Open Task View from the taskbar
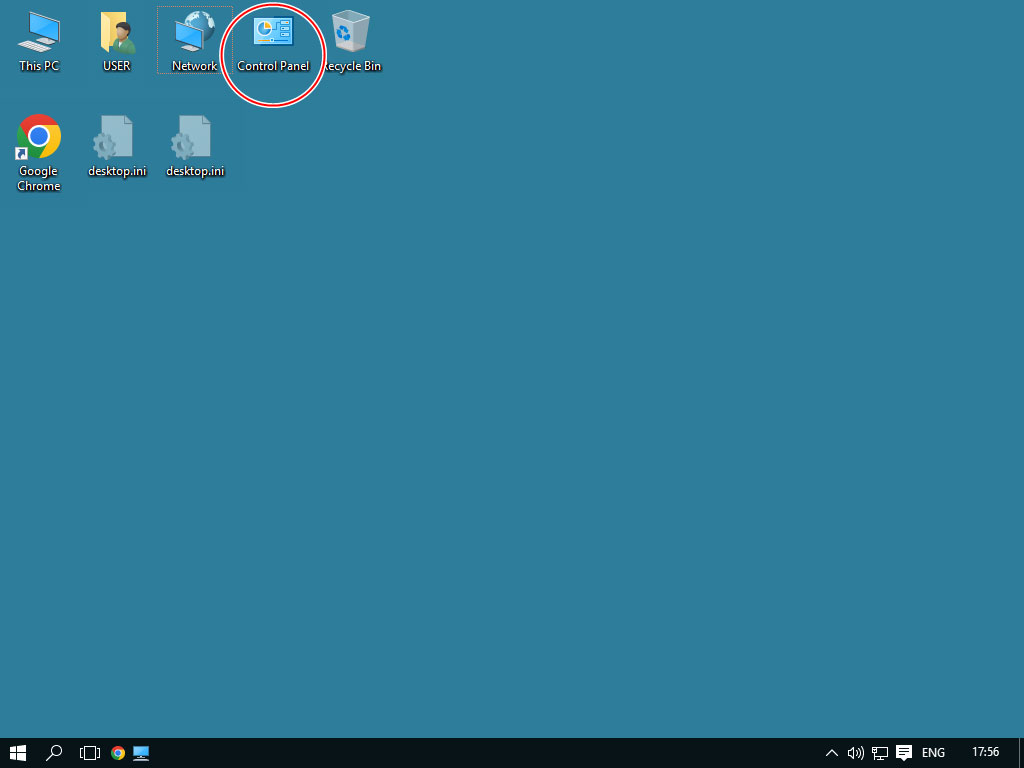 click(x=90, y=753)
